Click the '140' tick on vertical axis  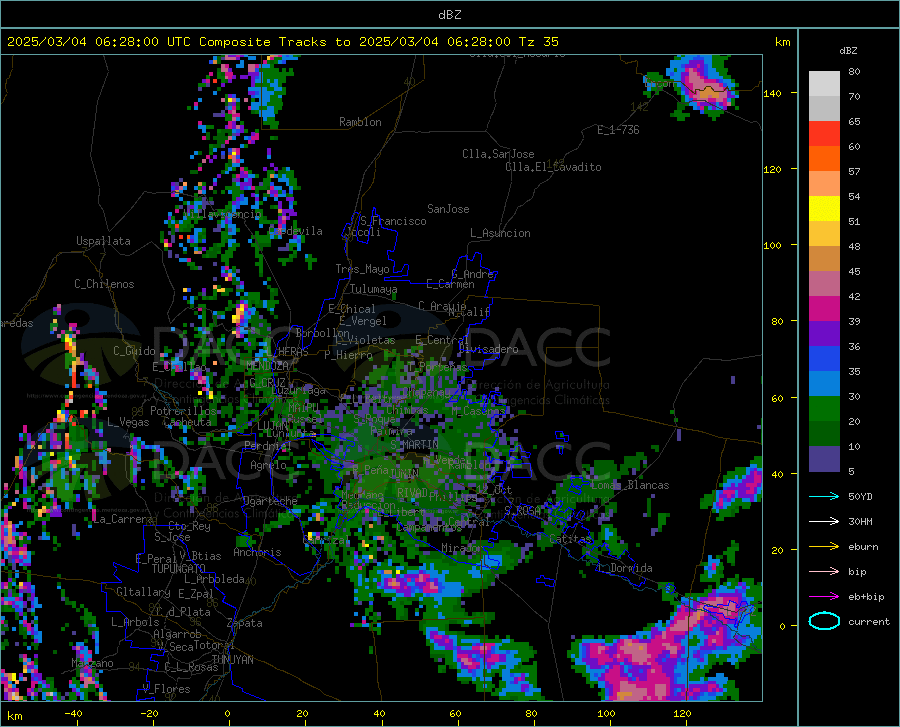click(x=773, y=93)
